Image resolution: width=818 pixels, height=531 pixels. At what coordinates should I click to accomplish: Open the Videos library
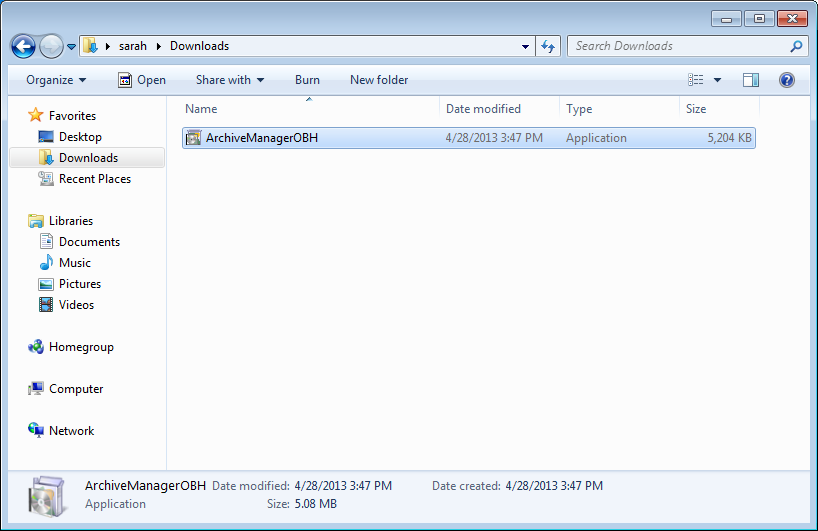coord(76,305)
